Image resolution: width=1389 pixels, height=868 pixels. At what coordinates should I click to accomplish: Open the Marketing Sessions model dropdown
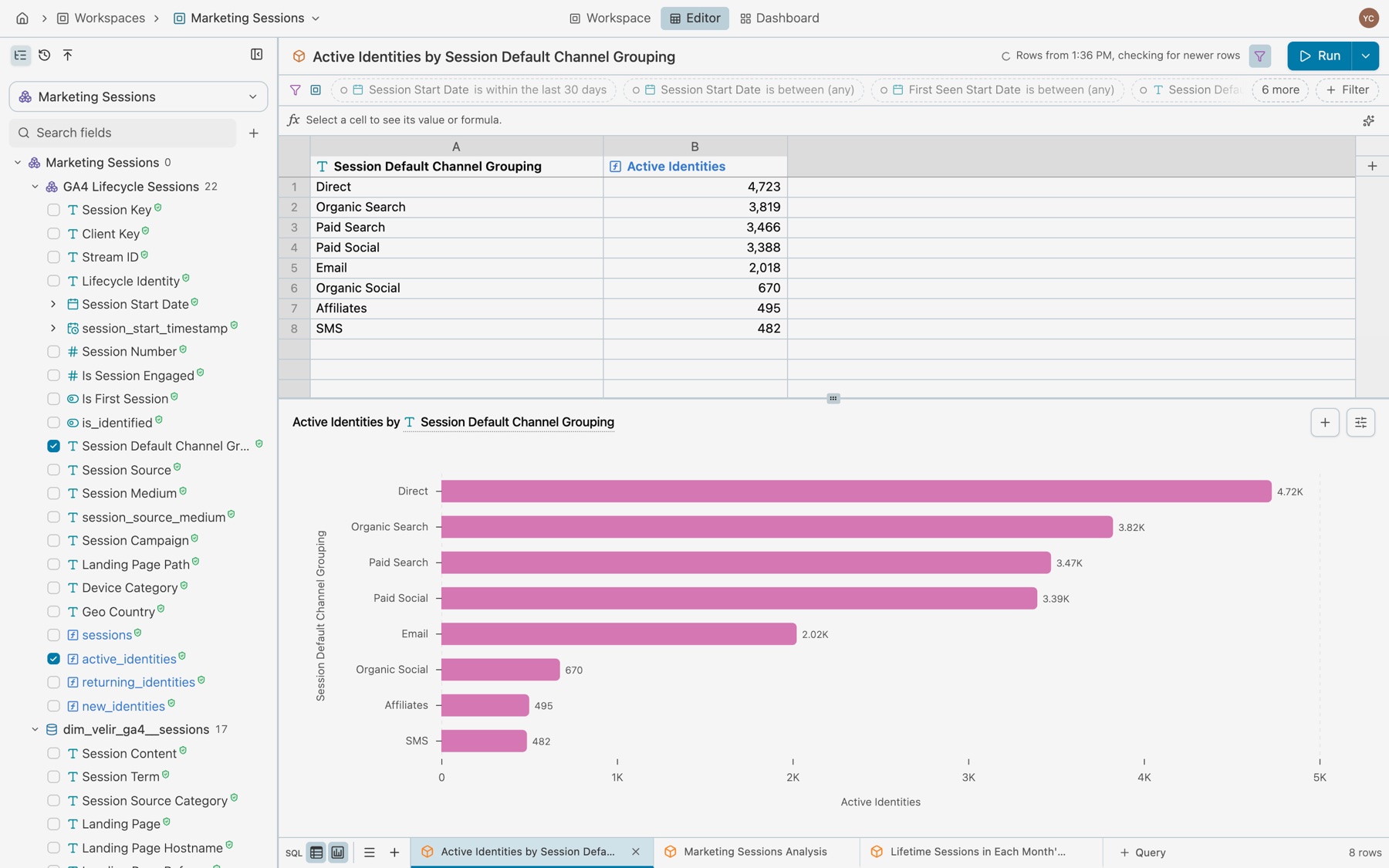(x=139, y=96)
